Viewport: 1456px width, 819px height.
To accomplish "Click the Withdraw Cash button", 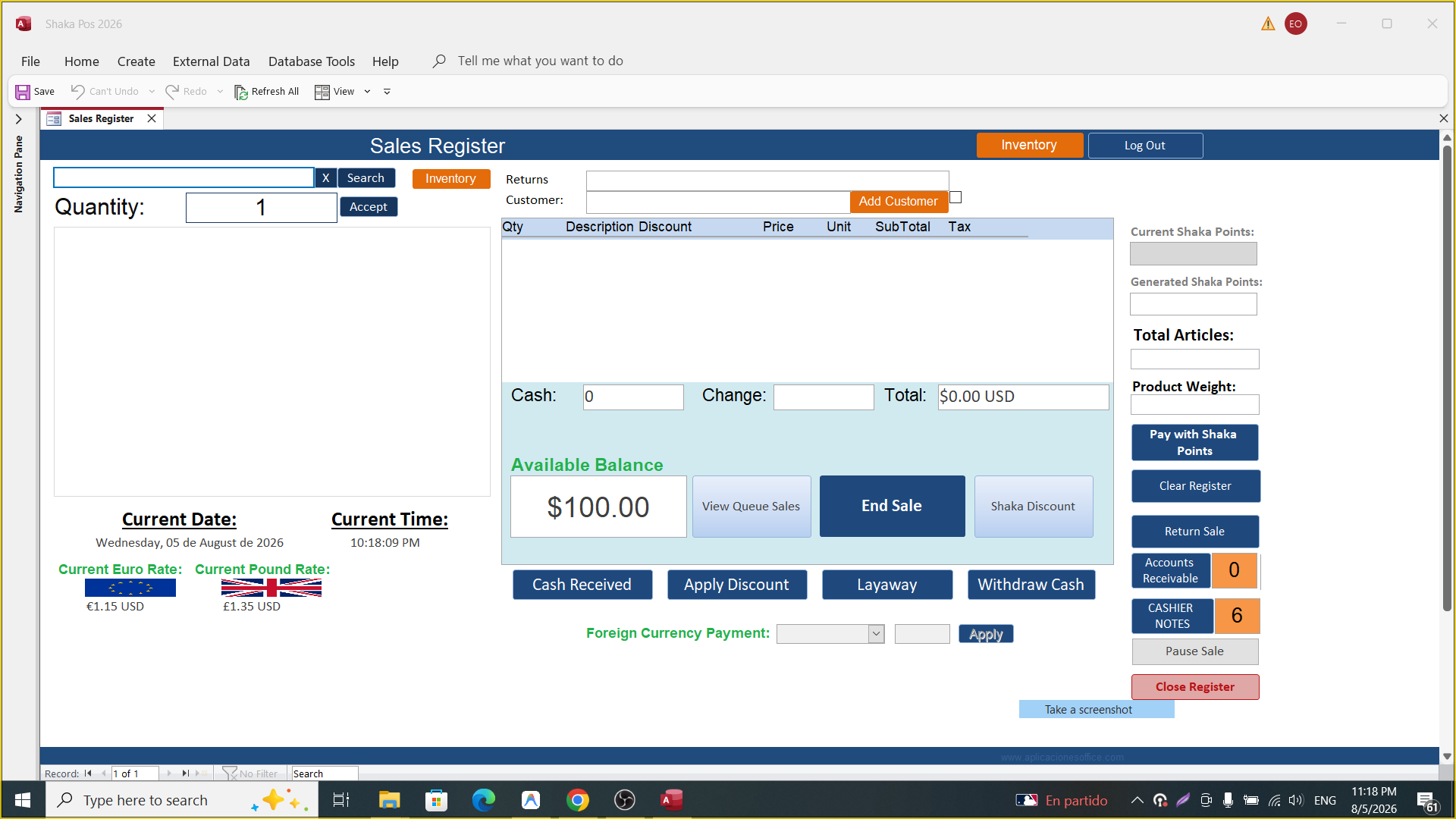I will [x=1031, y=585].
